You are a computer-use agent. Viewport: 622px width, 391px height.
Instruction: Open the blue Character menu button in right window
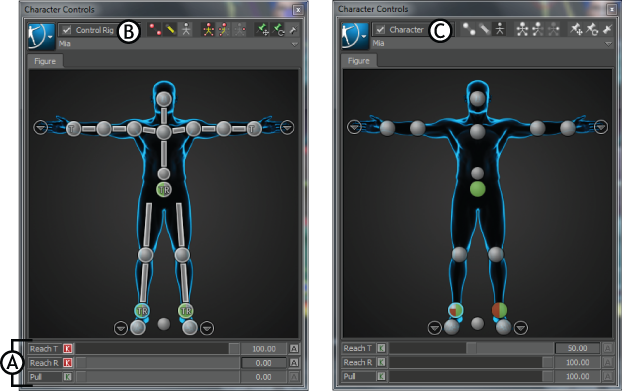[x=355, y=36]
